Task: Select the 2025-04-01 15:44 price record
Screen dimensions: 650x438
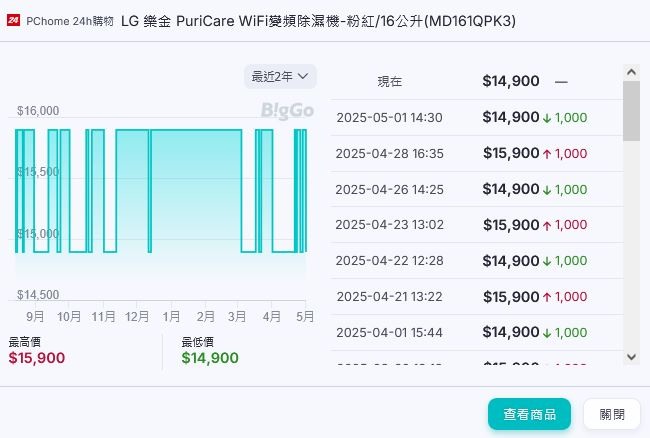Action: 477,332
